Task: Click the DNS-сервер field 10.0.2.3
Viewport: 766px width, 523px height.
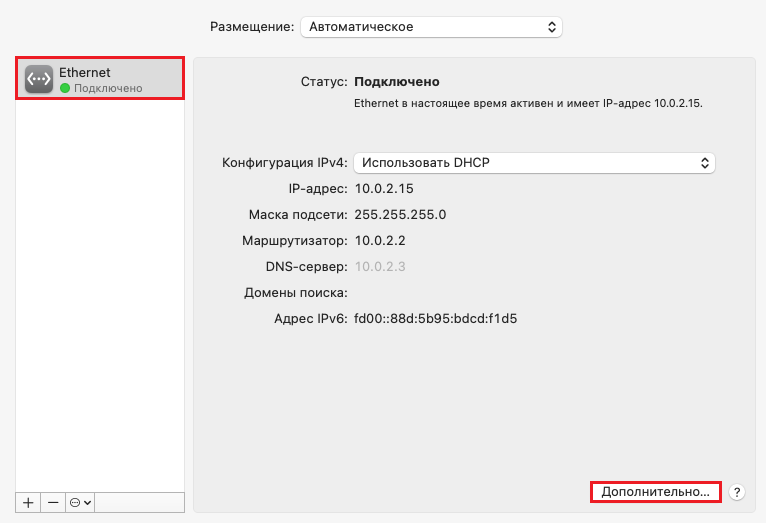Action: (x=380, y=267)
